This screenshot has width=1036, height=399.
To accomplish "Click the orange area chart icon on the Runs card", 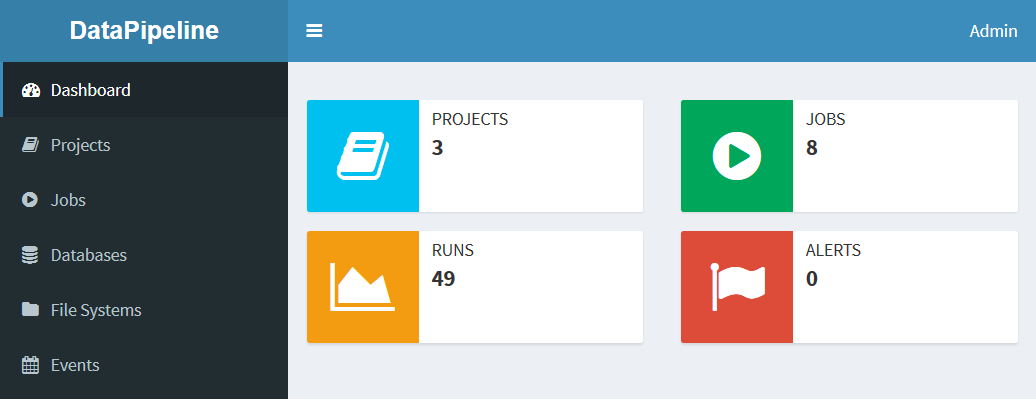I will (x=363, y=287).
